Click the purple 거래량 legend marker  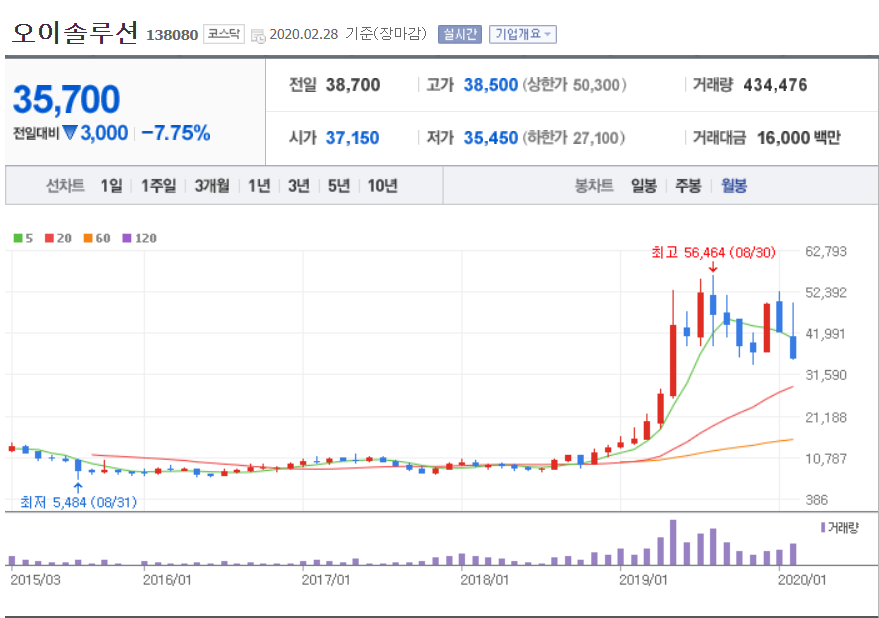click(x=823, y=527)
